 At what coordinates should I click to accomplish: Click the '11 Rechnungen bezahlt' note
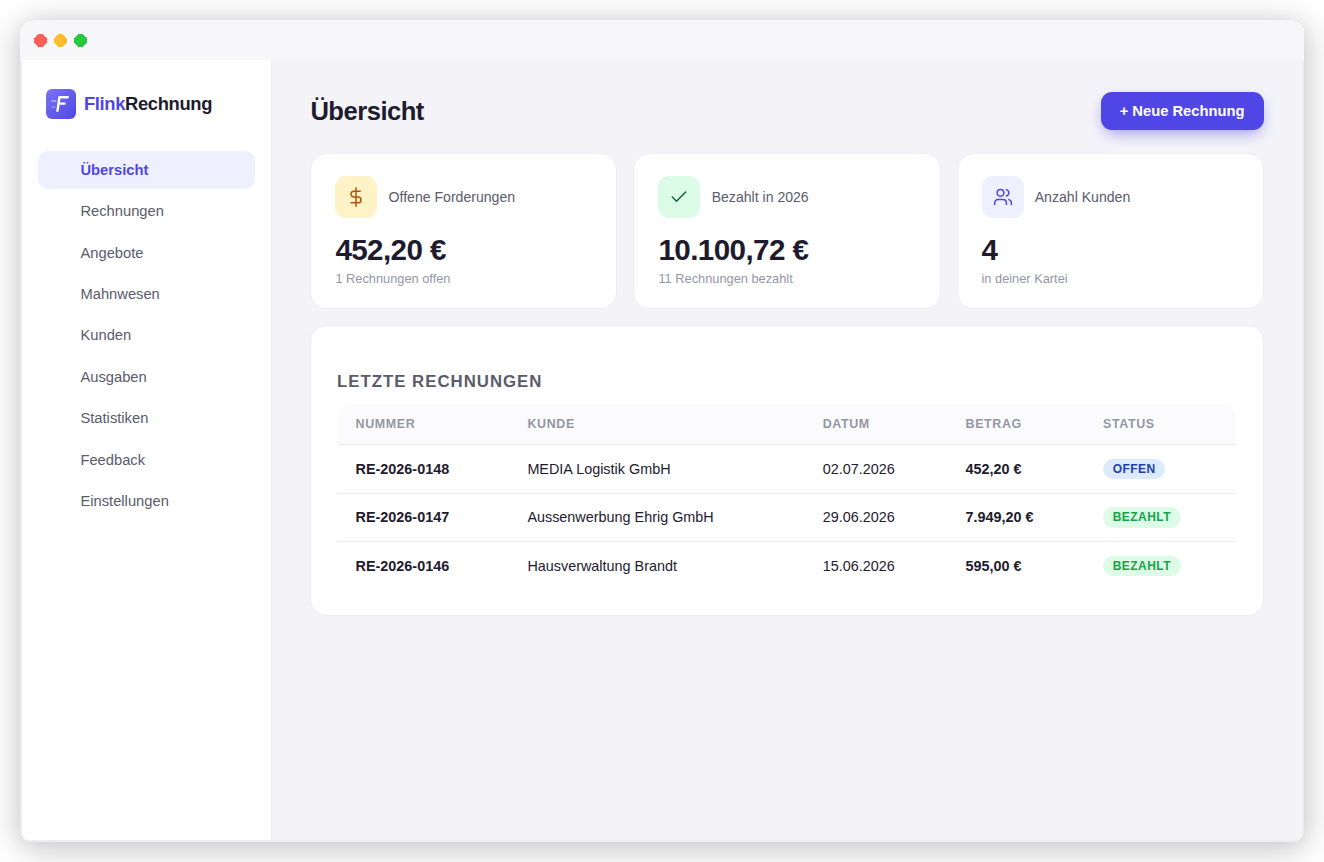[x=725, y=279]
